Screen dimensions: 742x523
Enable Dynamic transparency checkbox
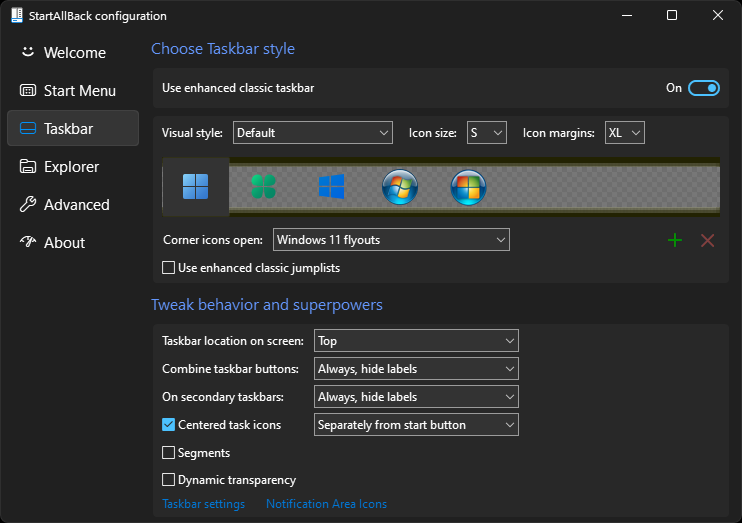pos(168,480)
